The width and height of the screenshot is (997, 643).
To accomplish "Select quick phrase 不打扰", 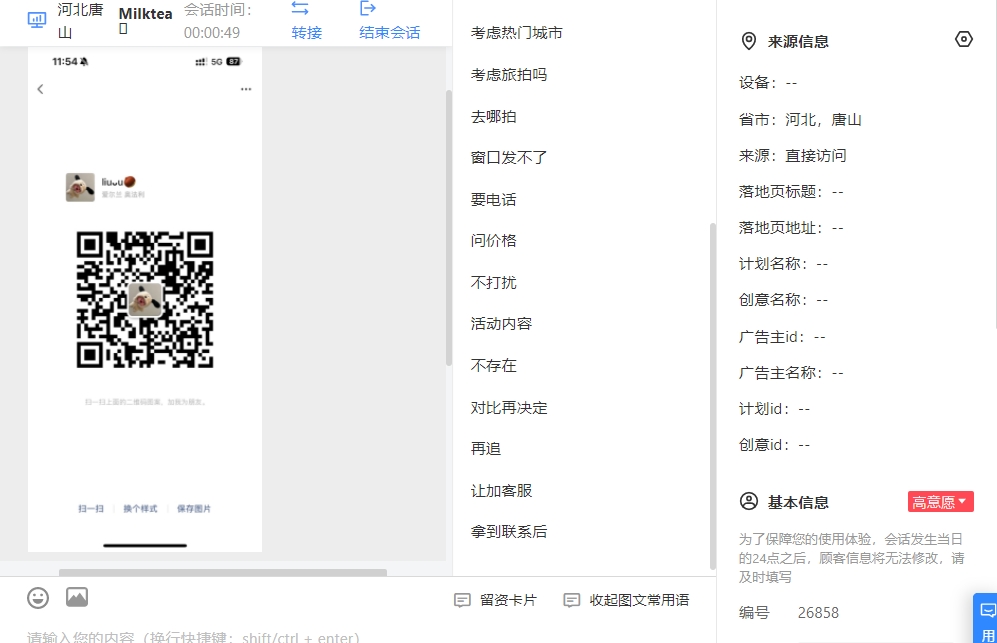I will tap(493, 282).
